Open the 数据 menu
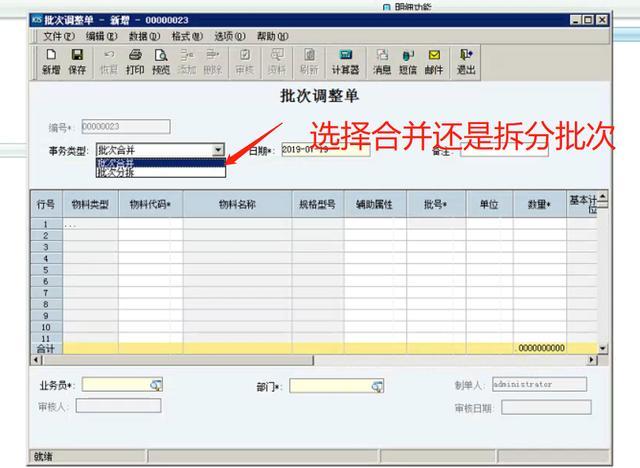 coord(144,36)
